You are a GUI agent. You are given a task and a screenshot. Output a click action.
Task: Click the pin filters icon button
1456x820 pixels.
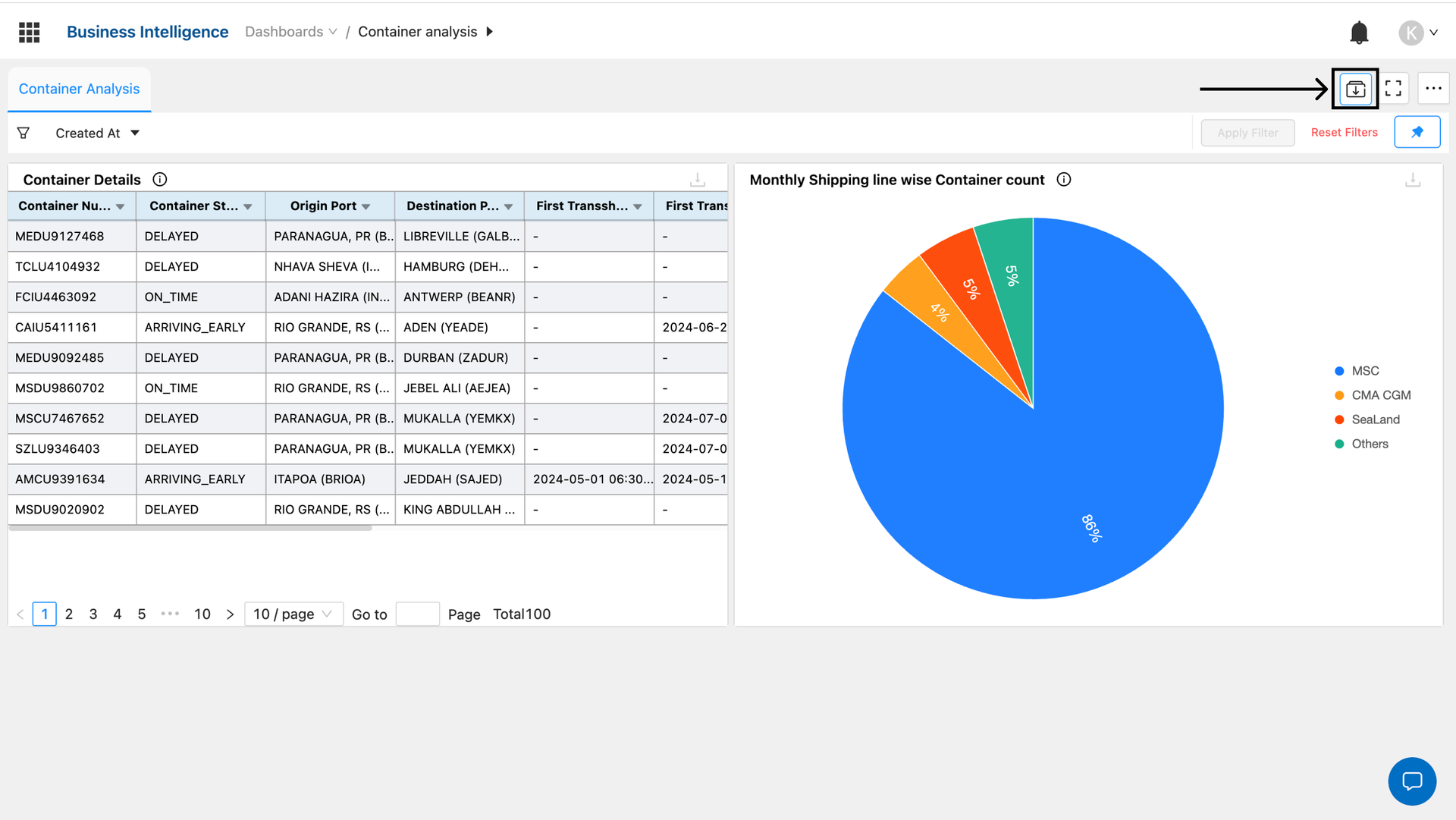coord(1417,132)
